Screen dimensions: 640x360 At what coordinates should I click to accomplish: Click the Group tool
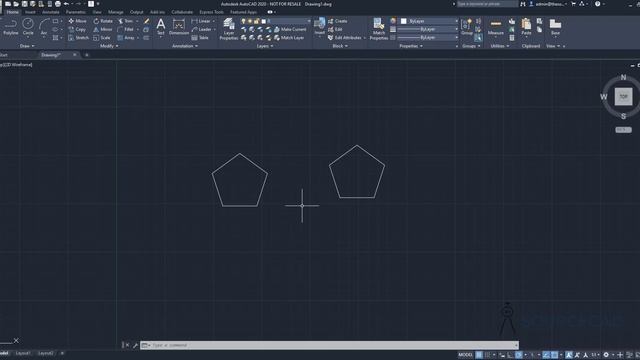click(467, 27)
